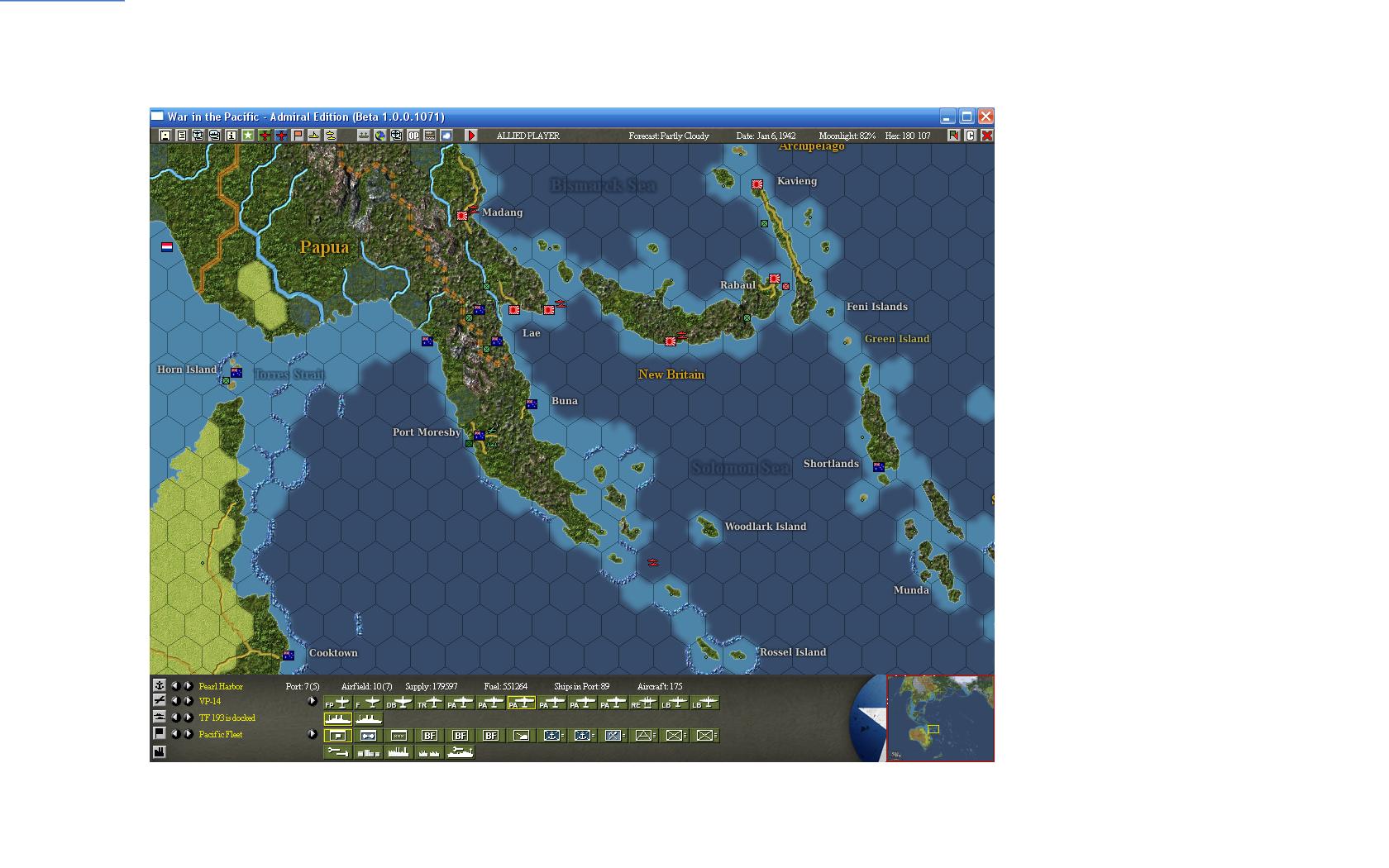Open the Pacific Fleet unit name
This screenshot has height=868, width=1389.
pyautogui.click(x=221, y=734)
